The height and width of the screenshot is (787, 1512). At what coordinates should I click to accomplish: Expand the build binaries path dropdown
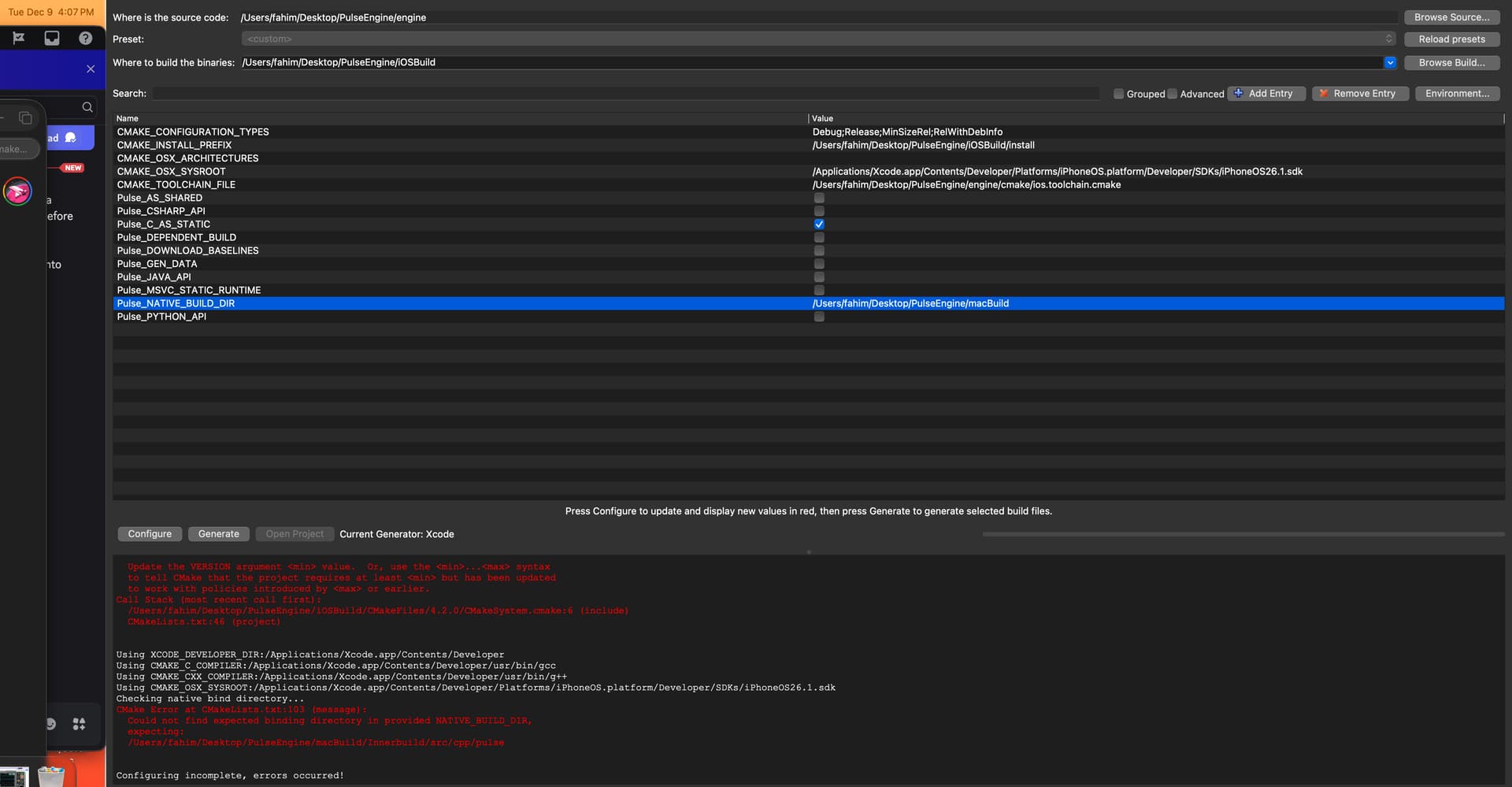[1390, 62]
